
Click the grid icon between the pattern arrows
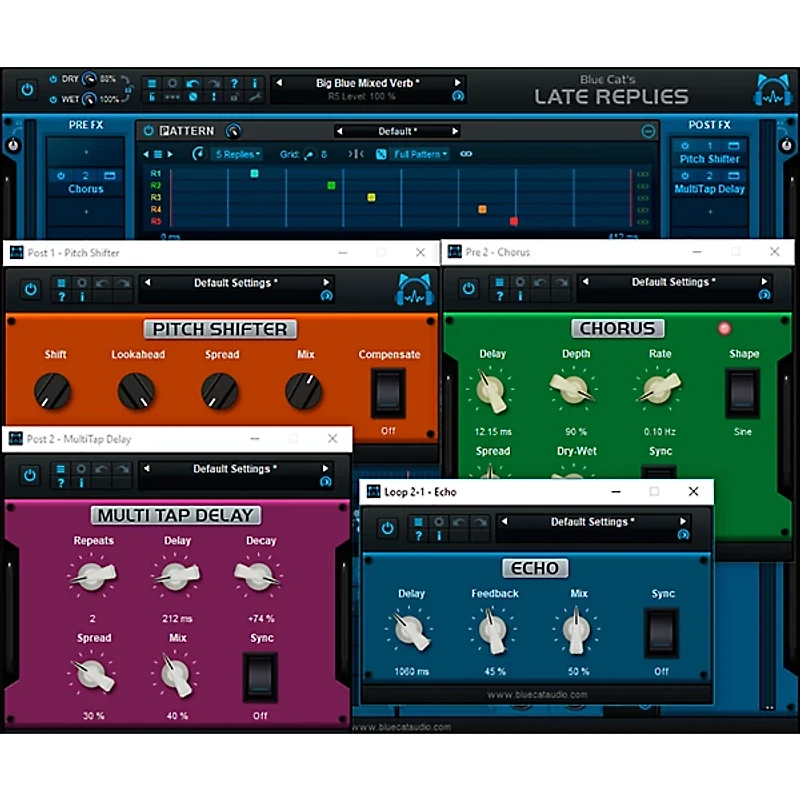click(x=158, y=154)
